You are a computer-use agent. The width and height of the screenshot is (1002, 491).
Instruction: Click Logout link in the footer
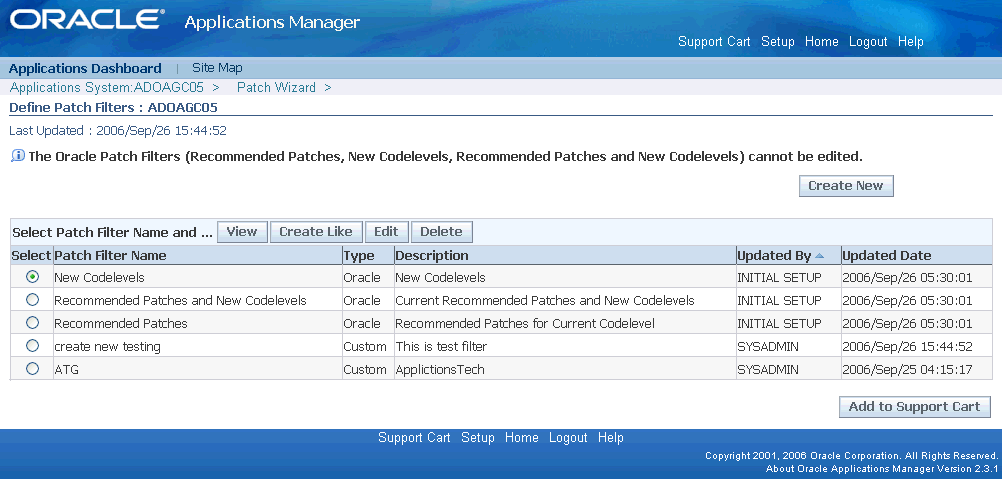(568, 438)
